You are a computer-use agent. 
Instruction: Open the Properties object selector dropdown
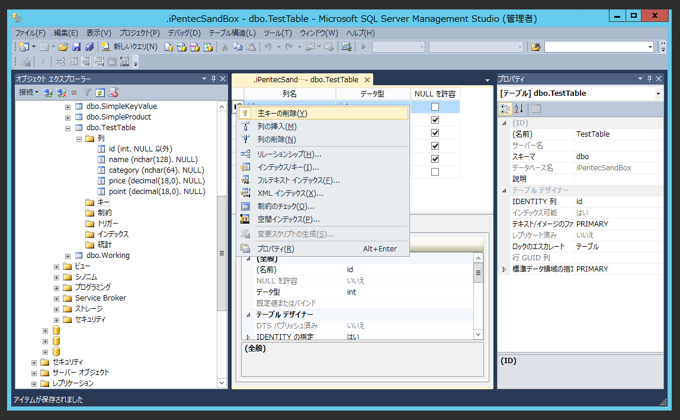[658, 93]
